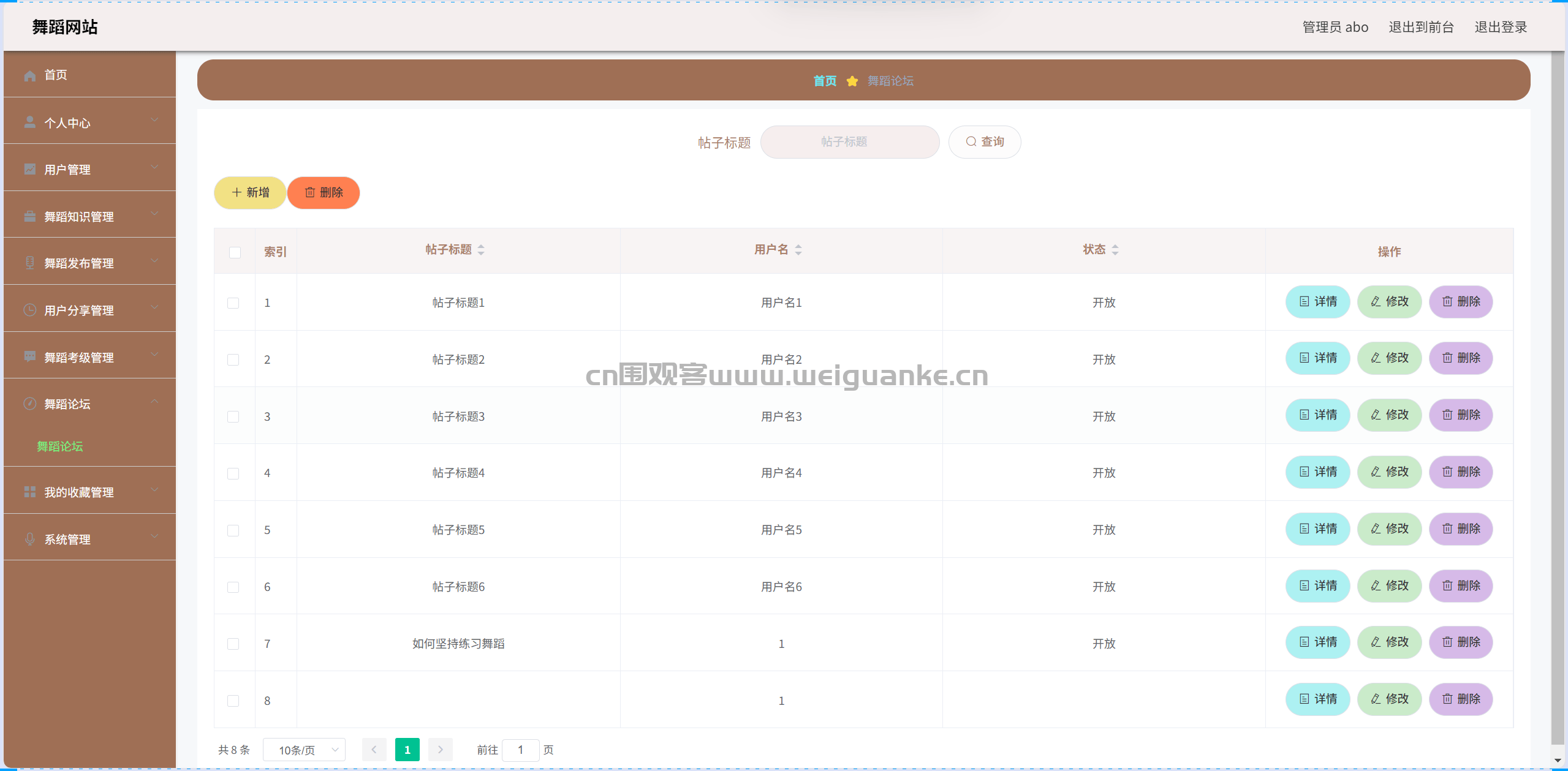The image size is (1568, 771).
Task: Check the checkbox for row 8
Action: click(233, 701)
